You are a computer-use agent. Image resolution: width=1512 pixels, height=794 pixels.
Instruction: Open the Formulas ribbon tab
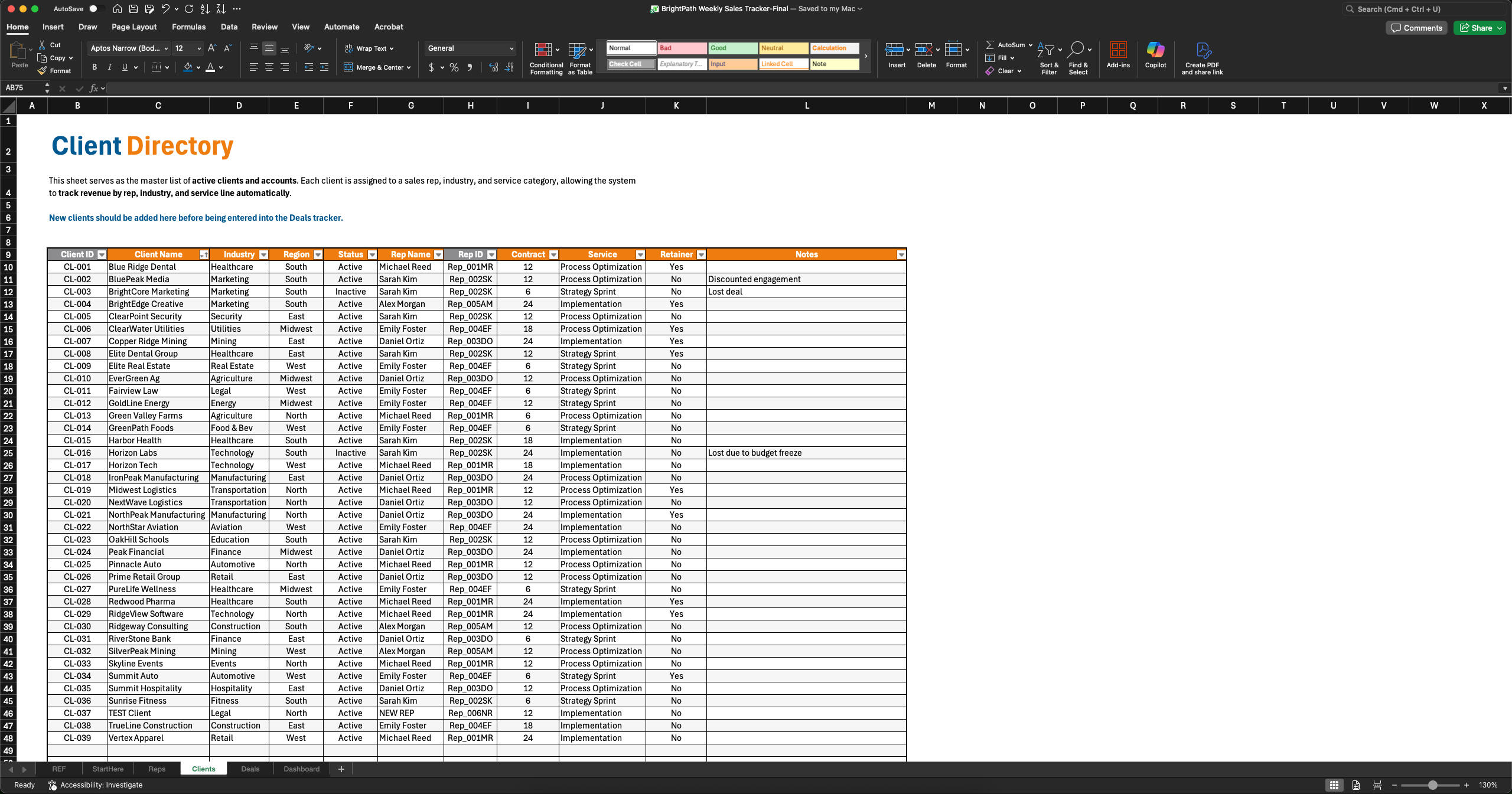click(188, 27)
